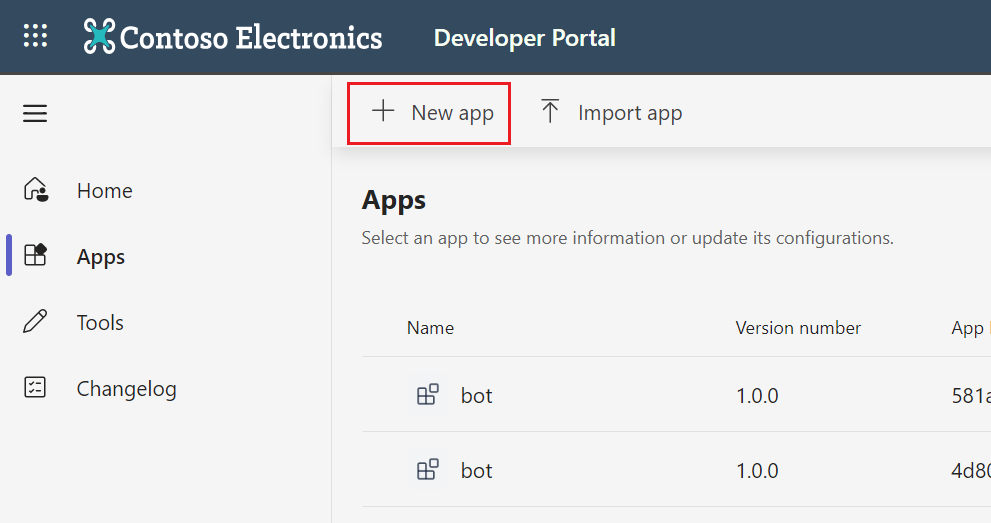Collapse the sidebar with hamburger icon

(x=35, y=114)
